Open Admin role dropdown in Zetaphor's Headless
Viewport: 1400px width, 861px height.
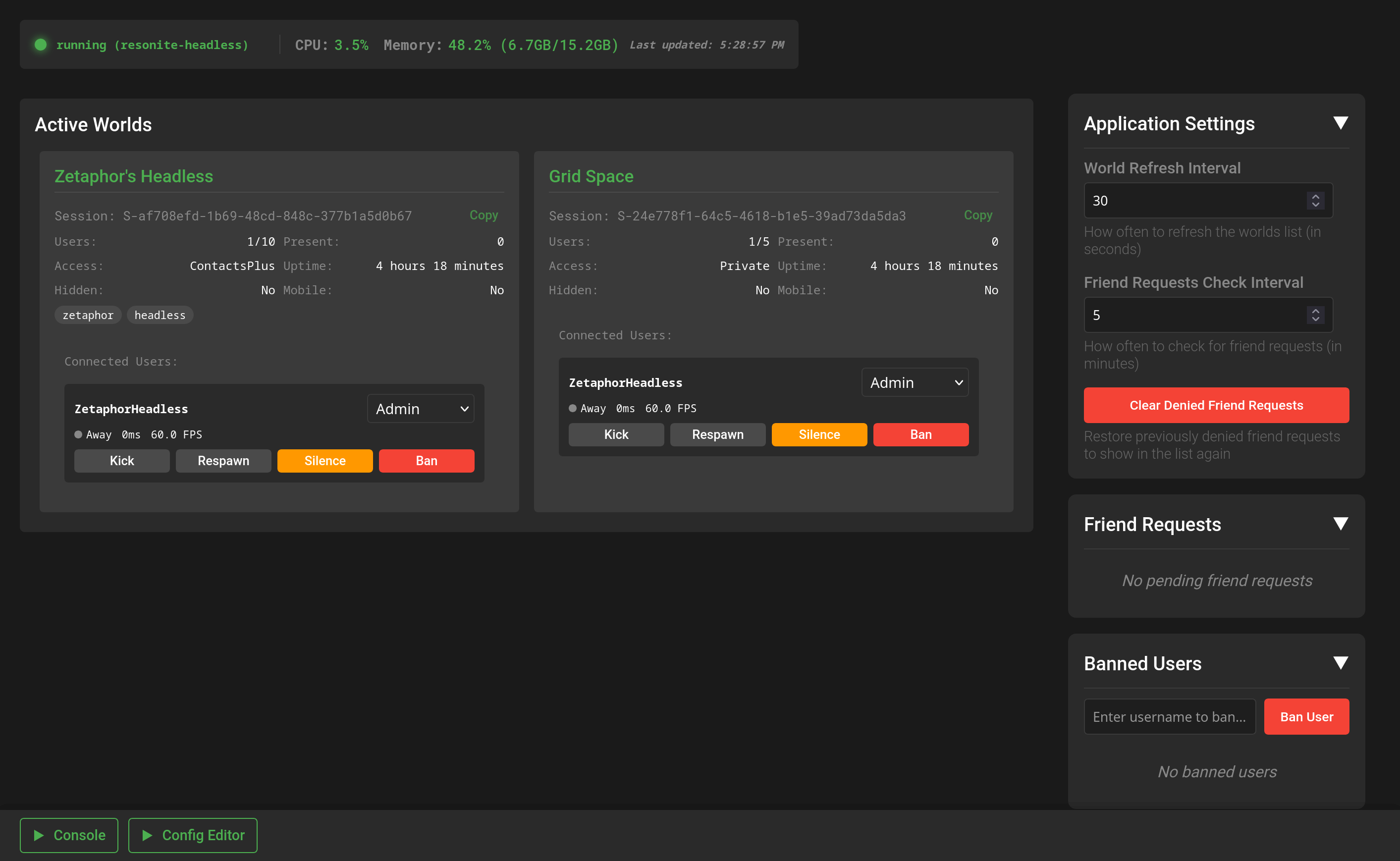(x=420, y=408)
